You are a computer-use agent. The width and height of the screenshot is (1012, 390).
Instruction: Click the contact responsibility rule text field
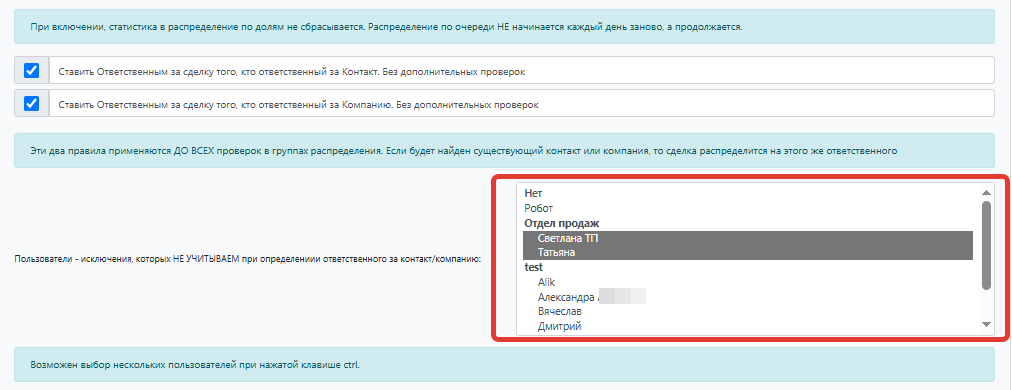coord(521,70)
